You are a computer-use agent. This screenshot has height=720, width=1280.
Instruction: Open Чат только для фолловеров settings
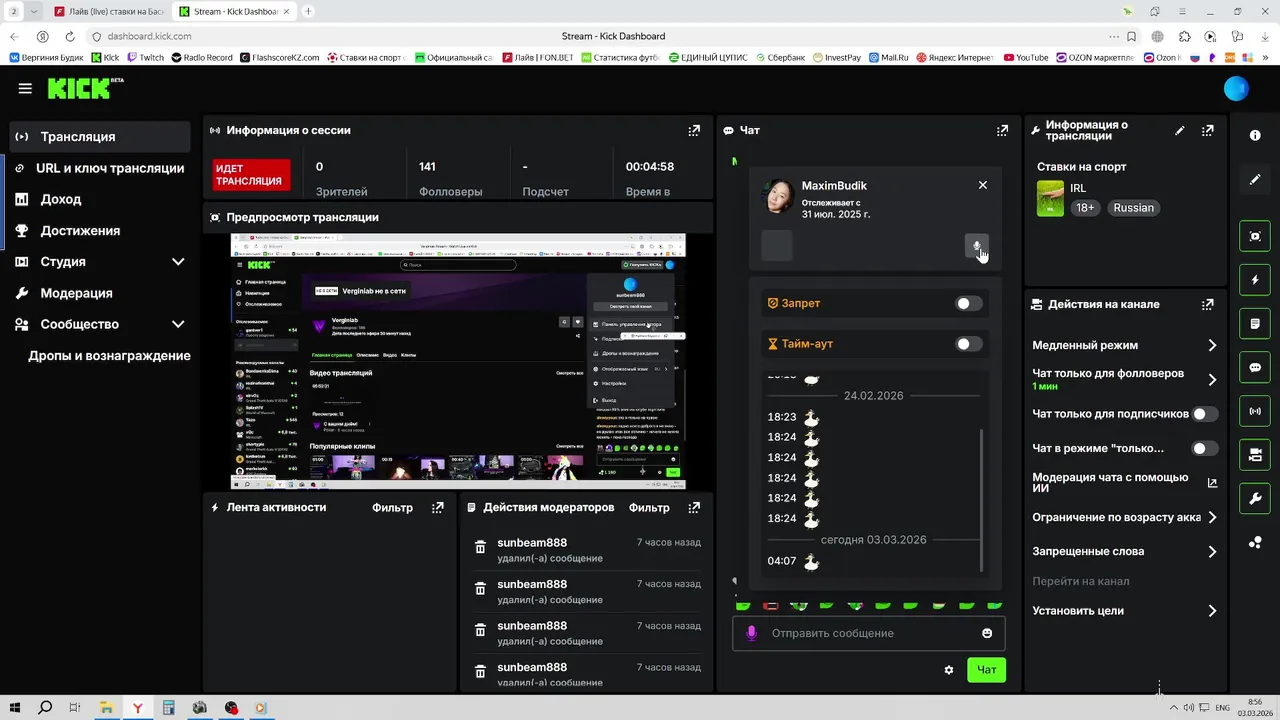tap(1125, 379)
